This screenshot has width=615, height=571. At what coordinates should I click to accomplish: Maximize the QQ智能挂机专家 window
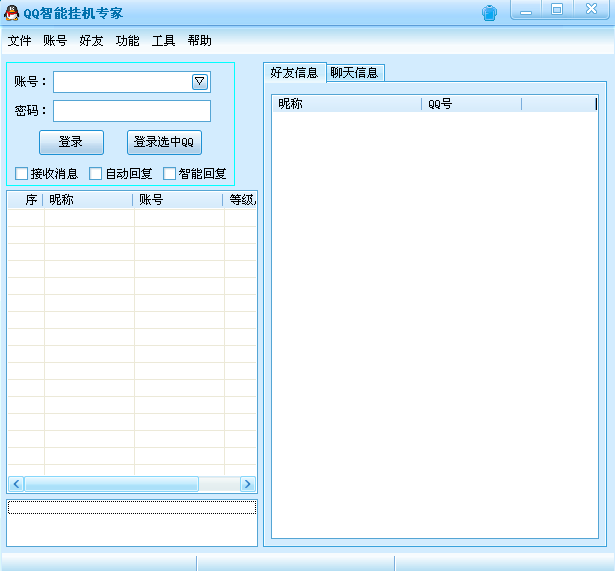557,10
